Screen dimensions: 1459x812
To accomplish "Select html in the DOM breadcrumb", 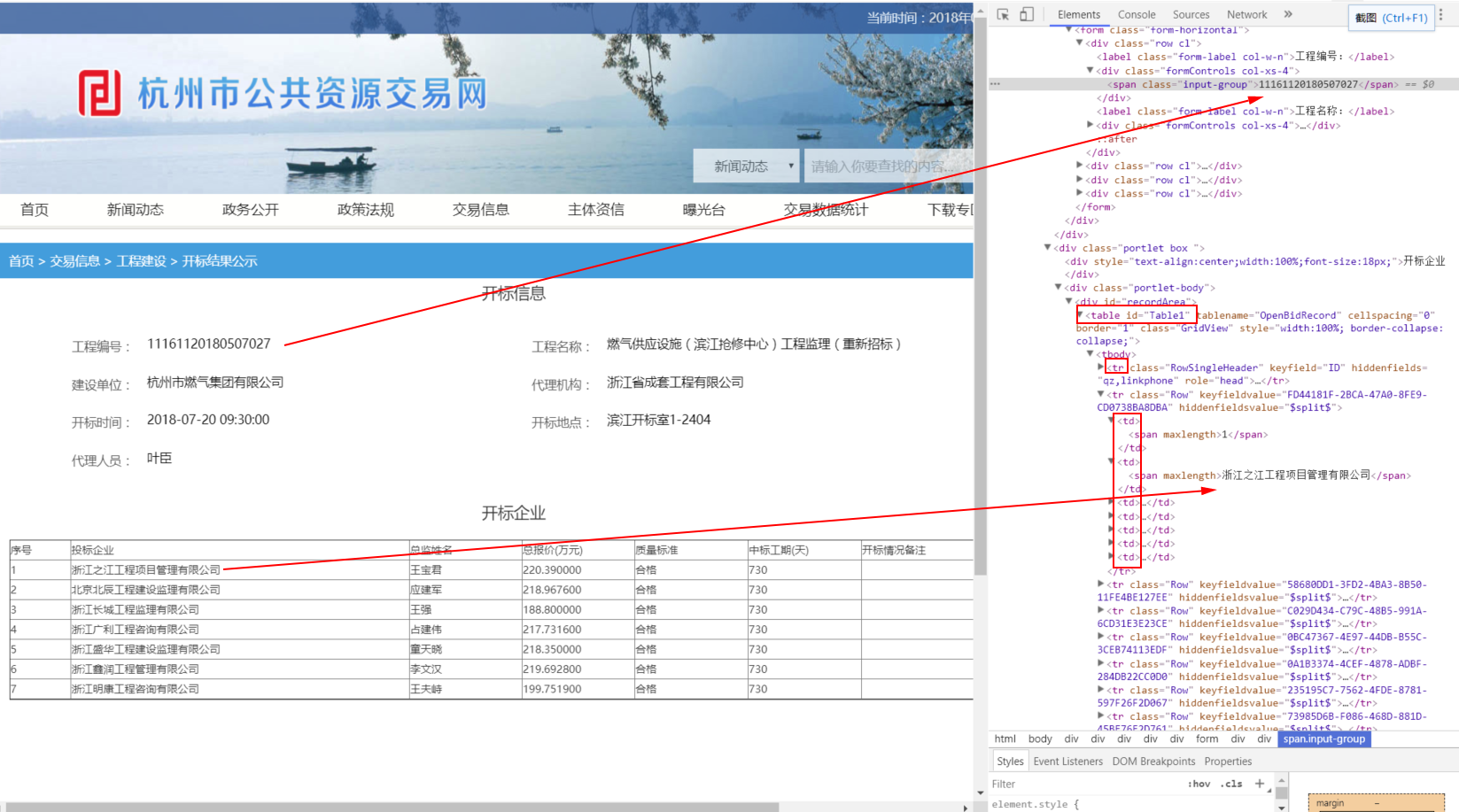I will click(1005, 739).
